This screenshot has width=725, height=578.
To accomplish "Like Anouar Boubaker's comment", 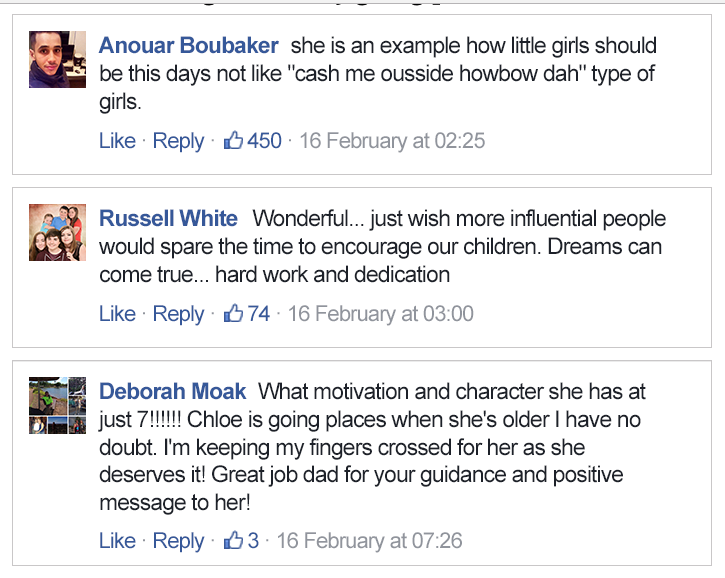I will tap(117, 141).
